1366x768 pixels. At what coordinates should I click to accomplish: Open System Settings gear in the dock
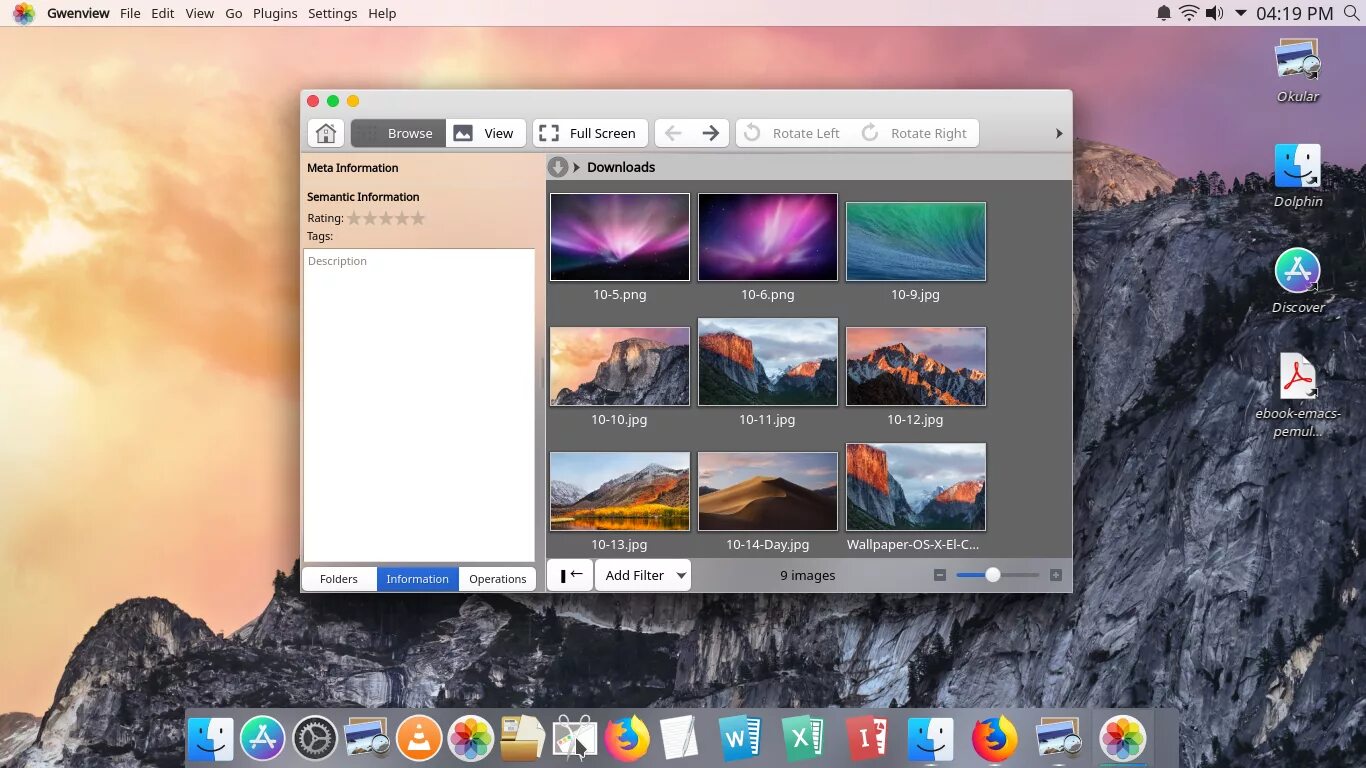tap(315, 739)
